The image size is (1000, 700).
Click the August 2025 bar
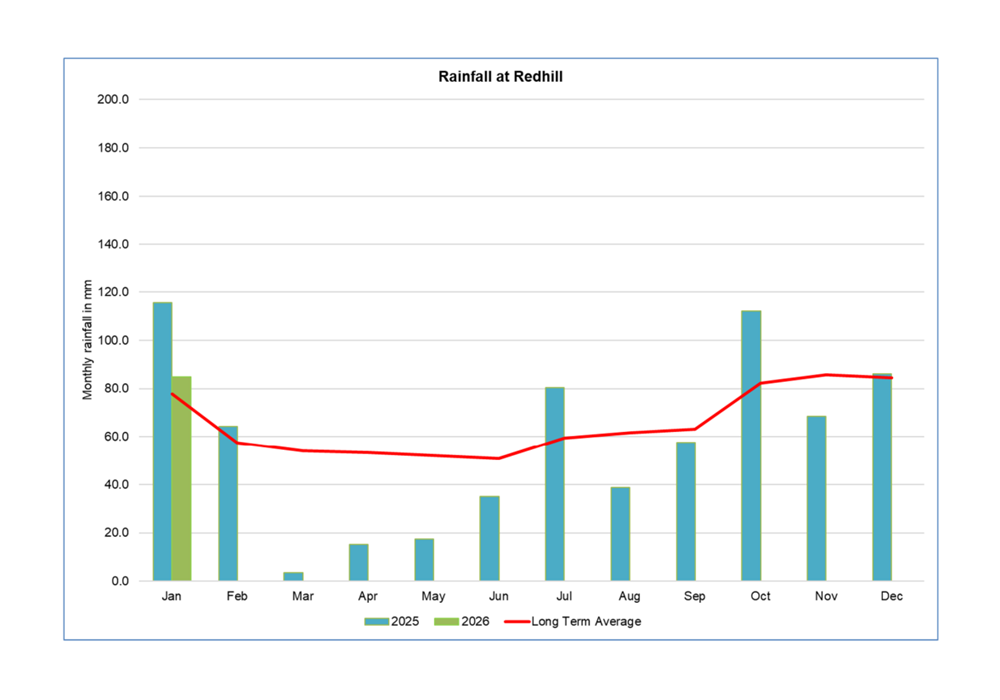click(620, 534)
